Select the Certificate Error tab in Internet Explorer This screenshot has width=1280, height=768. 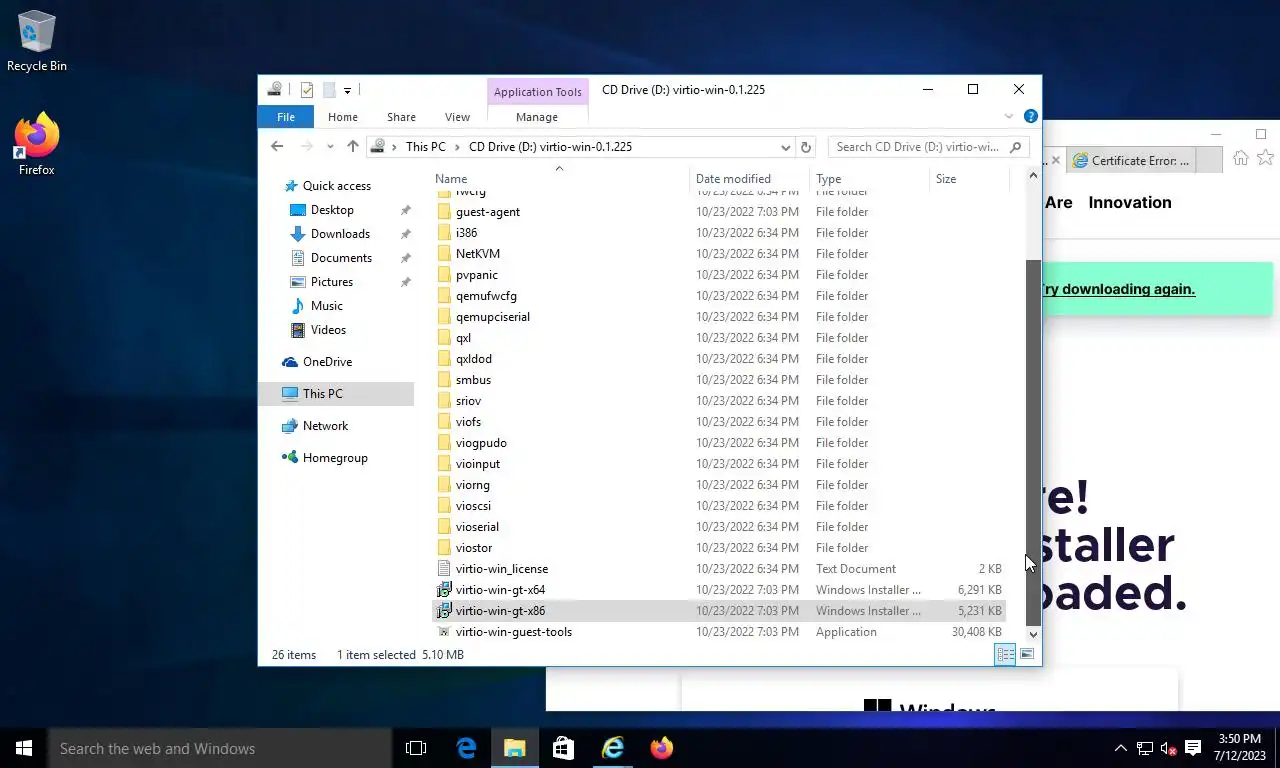click(x=1130, y=160)
